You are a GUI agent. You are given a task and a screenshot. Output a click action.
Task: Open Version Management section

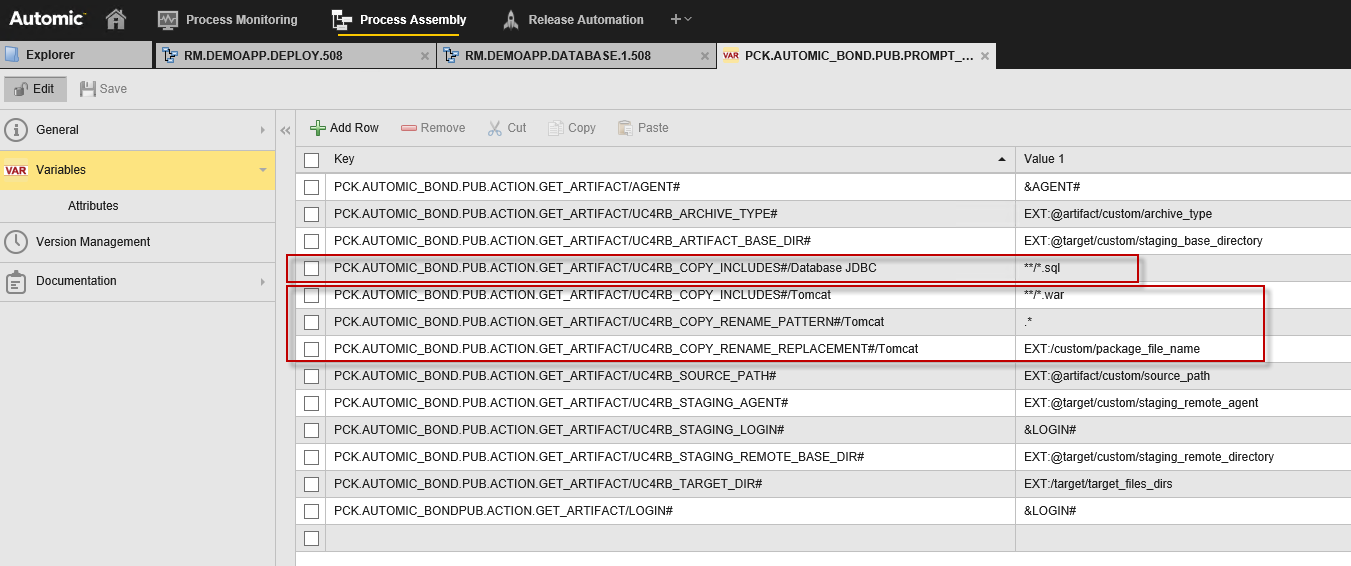point(137,242)
